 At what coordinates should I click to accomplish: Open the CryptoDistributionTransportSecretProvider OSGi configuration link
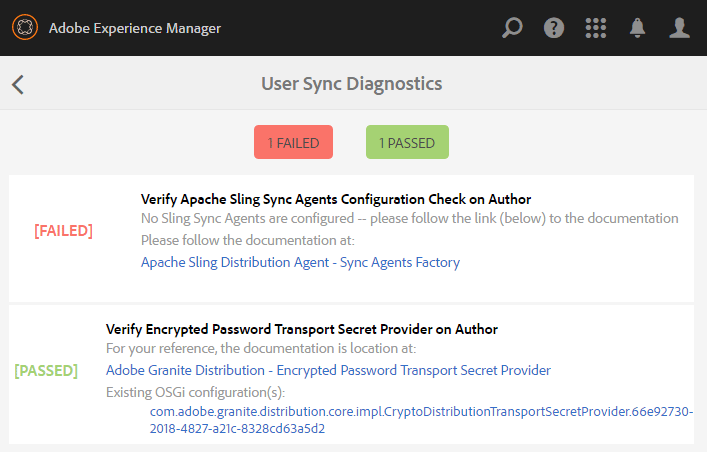(x=415, y=420)
